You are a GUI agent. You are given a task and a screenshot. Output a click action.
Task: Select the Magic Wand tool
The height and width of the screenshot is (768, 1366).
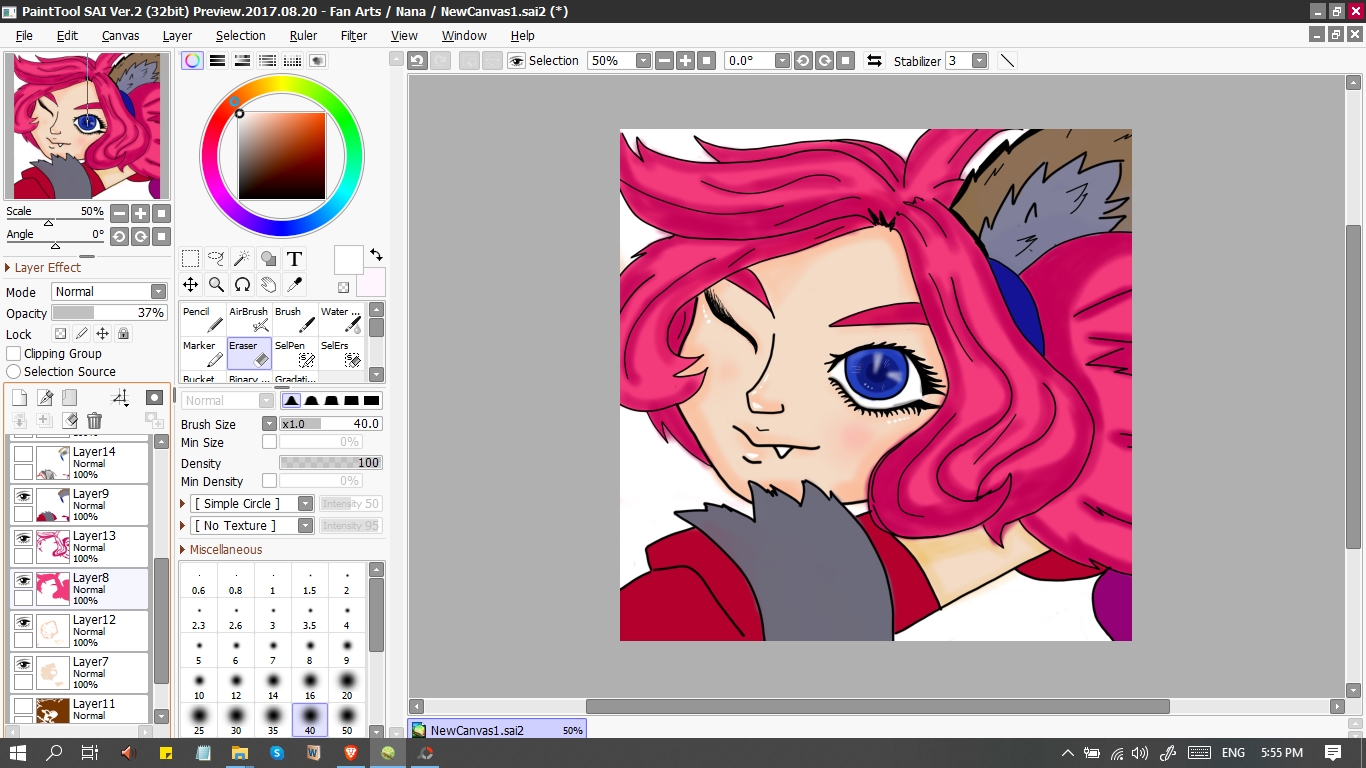click(242, 259)
